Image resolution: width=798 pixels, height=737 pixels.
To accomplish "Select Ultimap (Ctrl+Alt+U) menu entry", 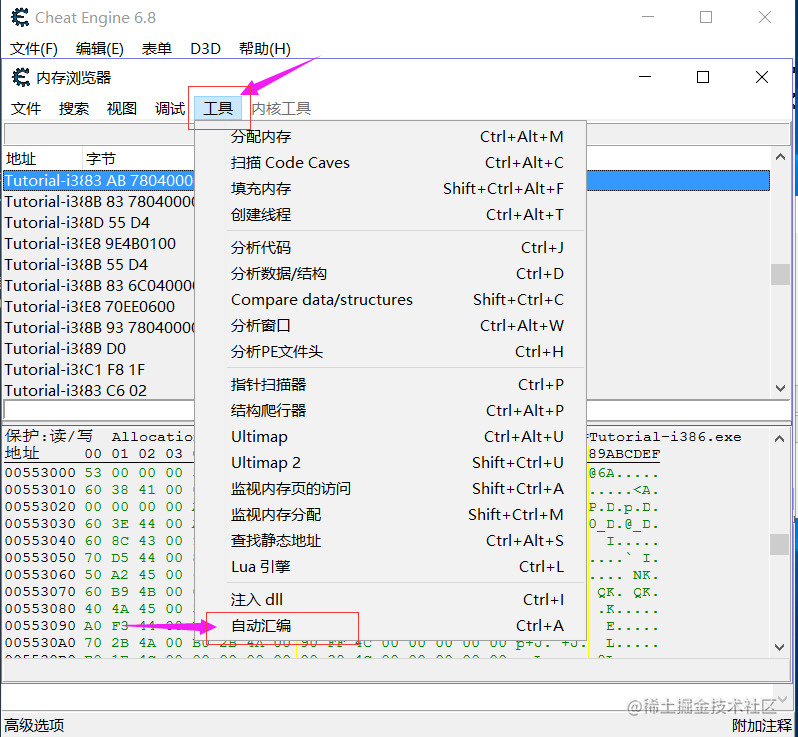I will (x=390, y=436).
